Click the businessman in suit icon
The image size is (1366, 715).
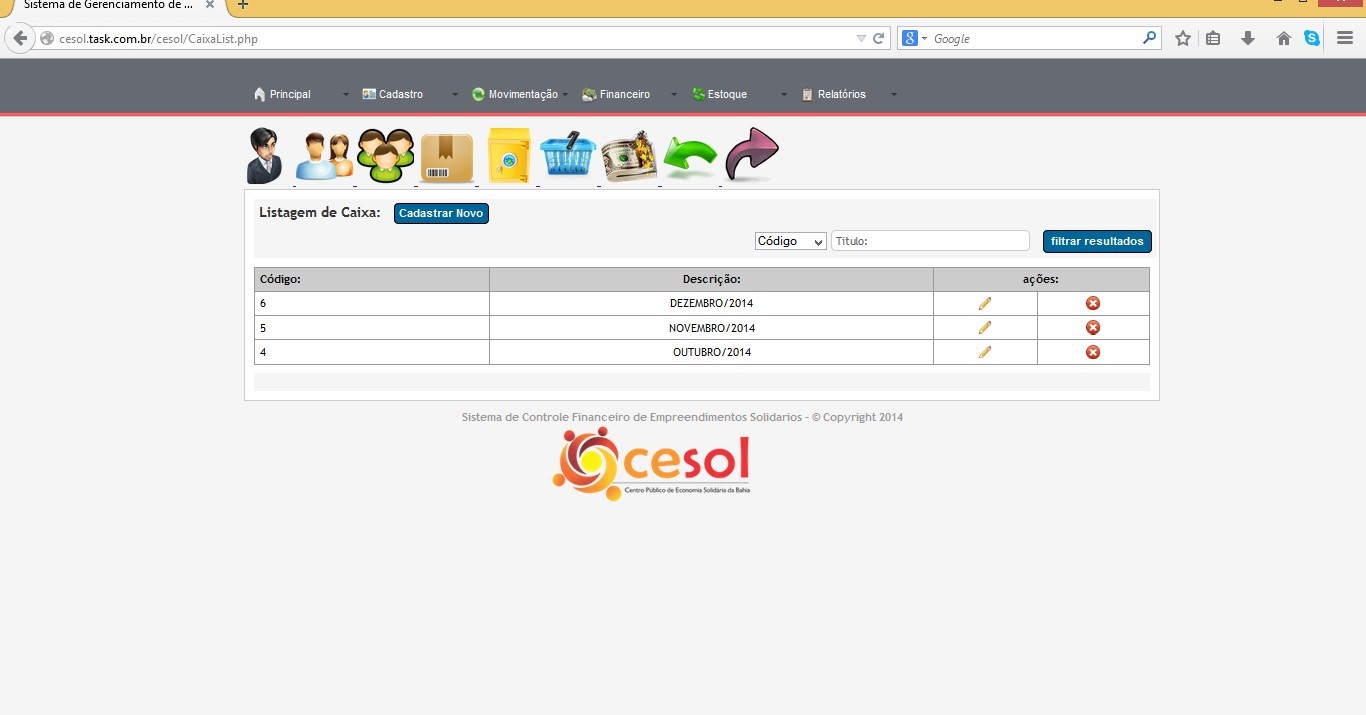pyautogui.click(x=265, y=156)
